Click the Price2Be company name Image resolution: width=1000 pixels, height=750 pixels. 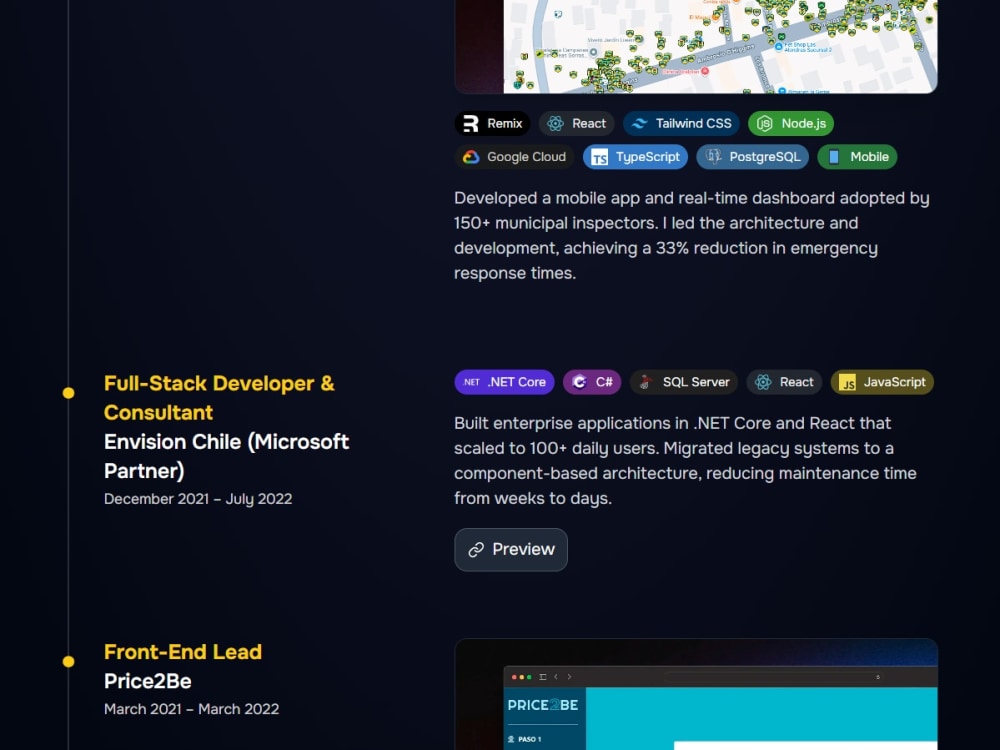(147, 681)
